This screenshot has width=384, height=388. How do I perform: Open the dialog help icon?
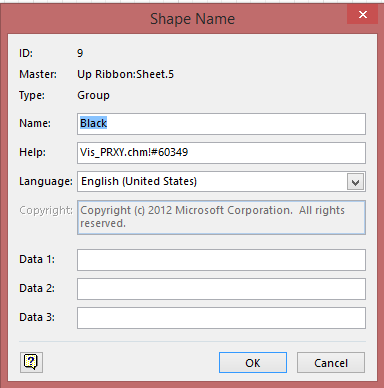tap(31, 362)
